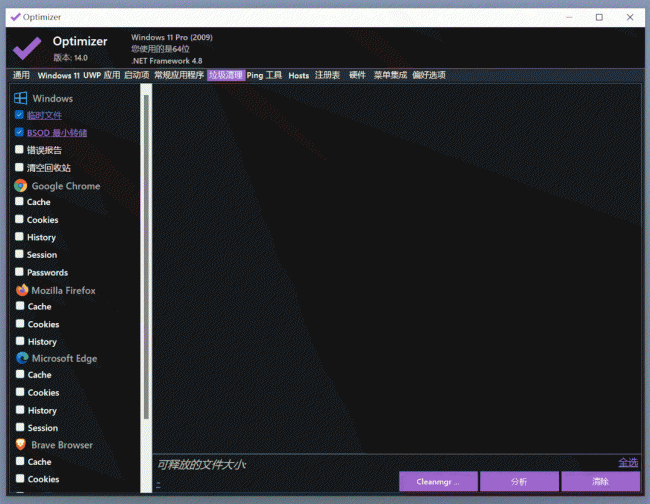The image size is (650, 504).
Task: Click the 全选 select-all link
Action: [x=628, y=462]
